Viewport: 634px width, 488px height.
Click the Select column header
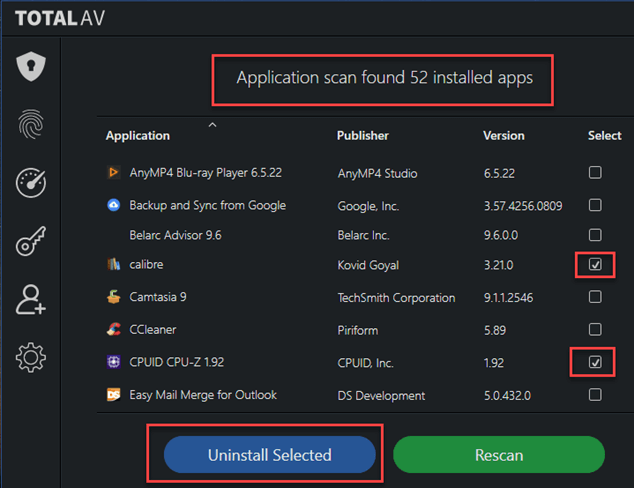pyautogui.click(x=604, y=135)
